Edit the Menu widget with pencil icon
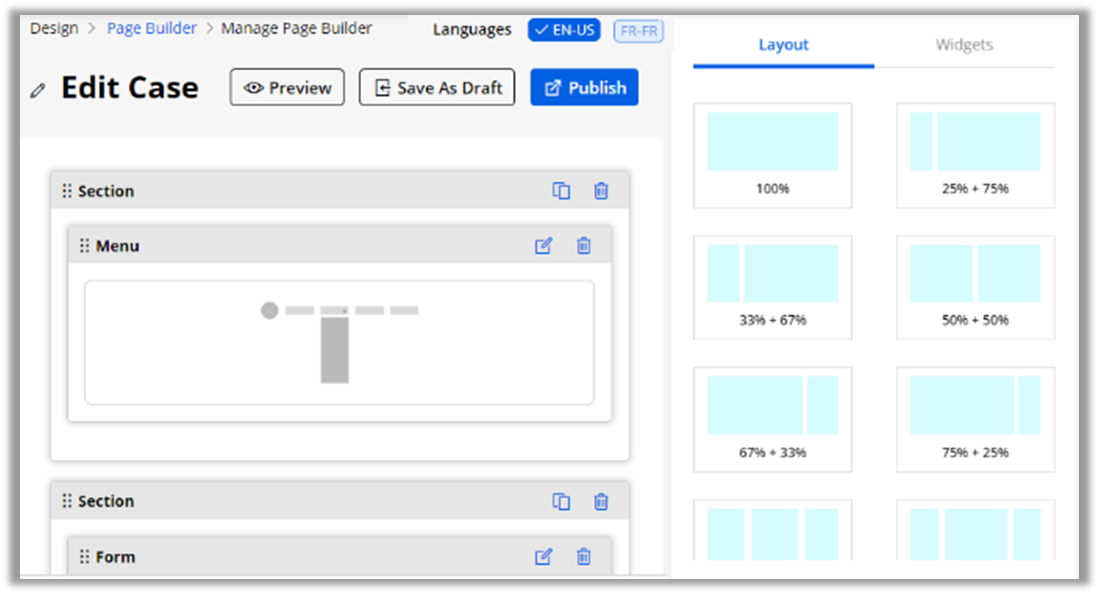Screen dimensions: 1100x594 click(543, 246)
